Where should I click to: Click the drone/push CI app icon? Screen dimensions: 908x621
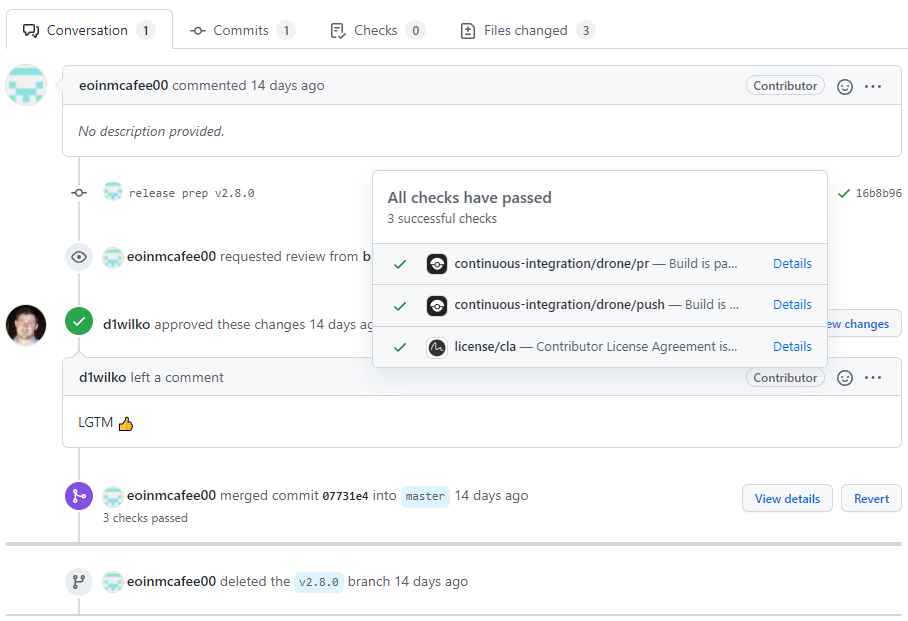[436, 305]
